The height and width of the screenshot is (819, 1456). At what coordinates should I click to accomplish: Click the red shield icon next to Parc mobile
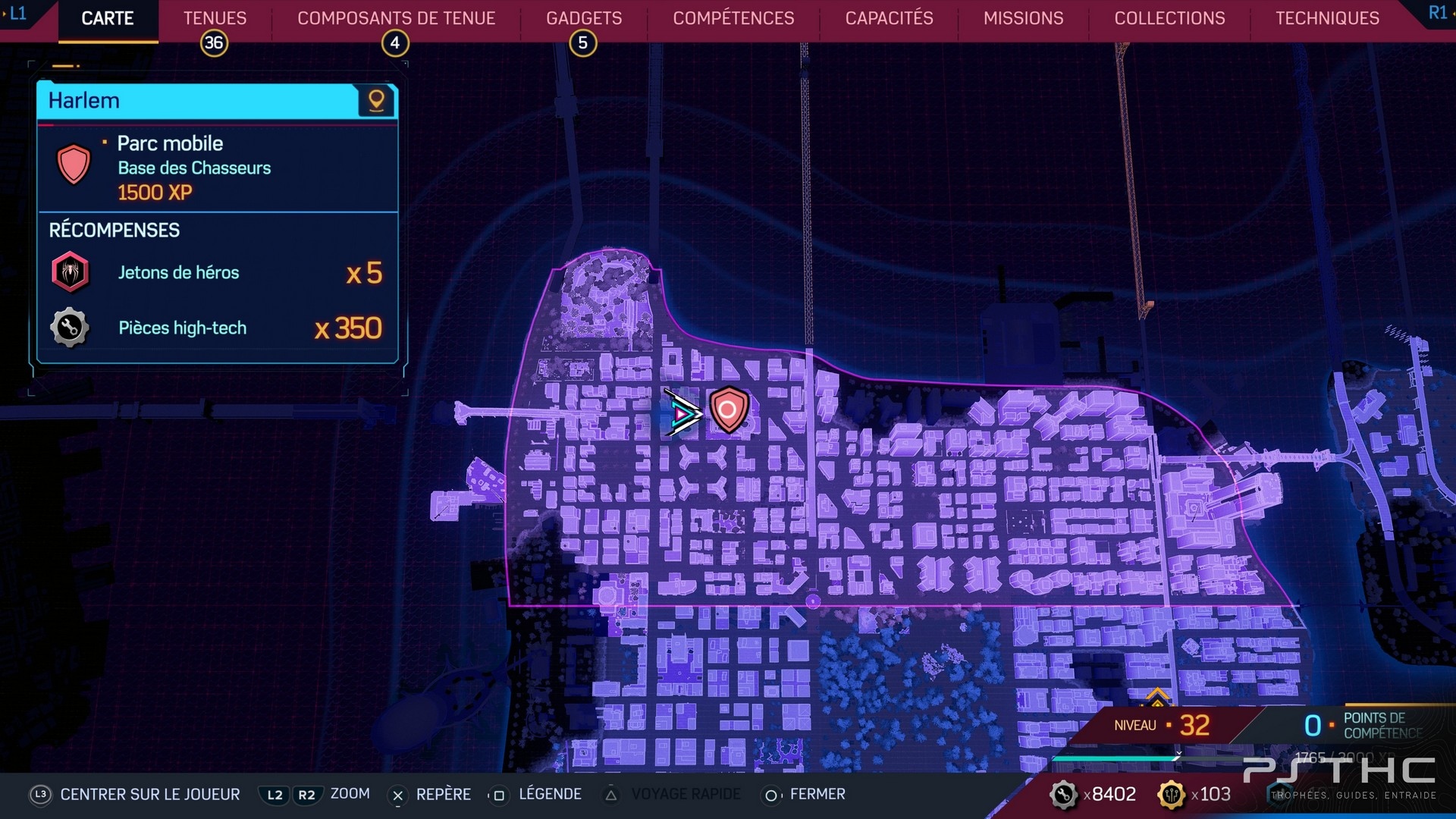tap(74, 165)
